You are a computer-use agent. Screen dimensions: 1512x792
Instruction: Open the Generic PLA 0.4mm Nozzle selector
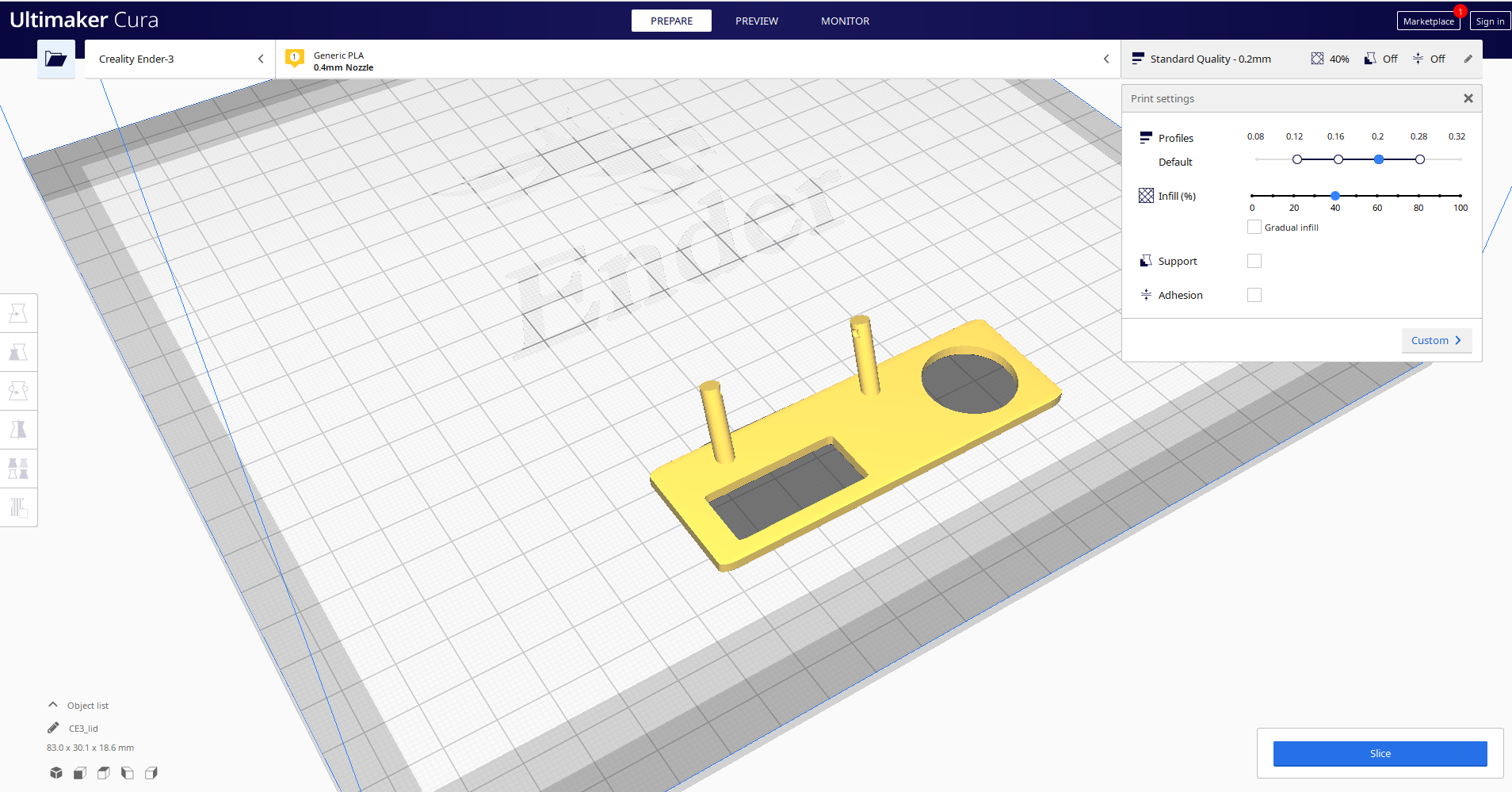(x=698, y=59)
